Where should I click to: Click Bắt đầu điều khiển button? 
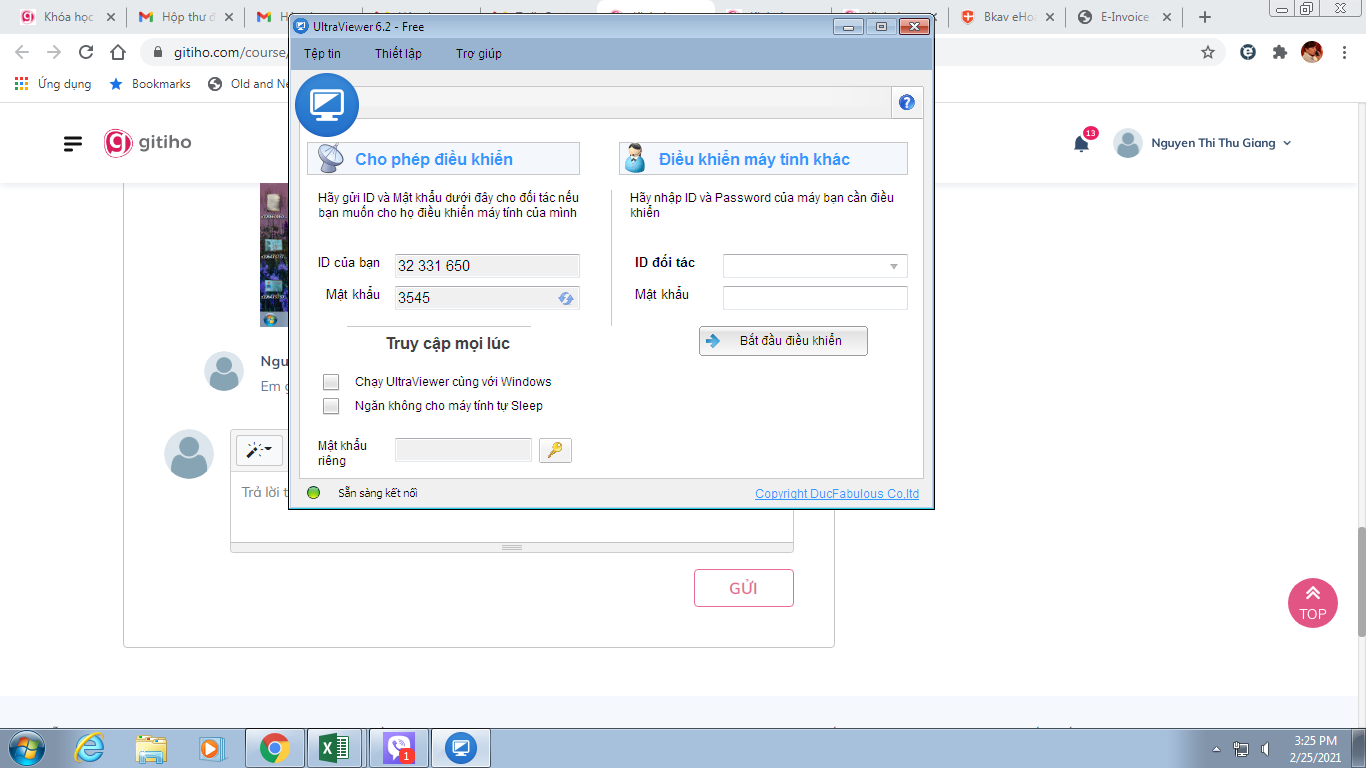point(783,341)
